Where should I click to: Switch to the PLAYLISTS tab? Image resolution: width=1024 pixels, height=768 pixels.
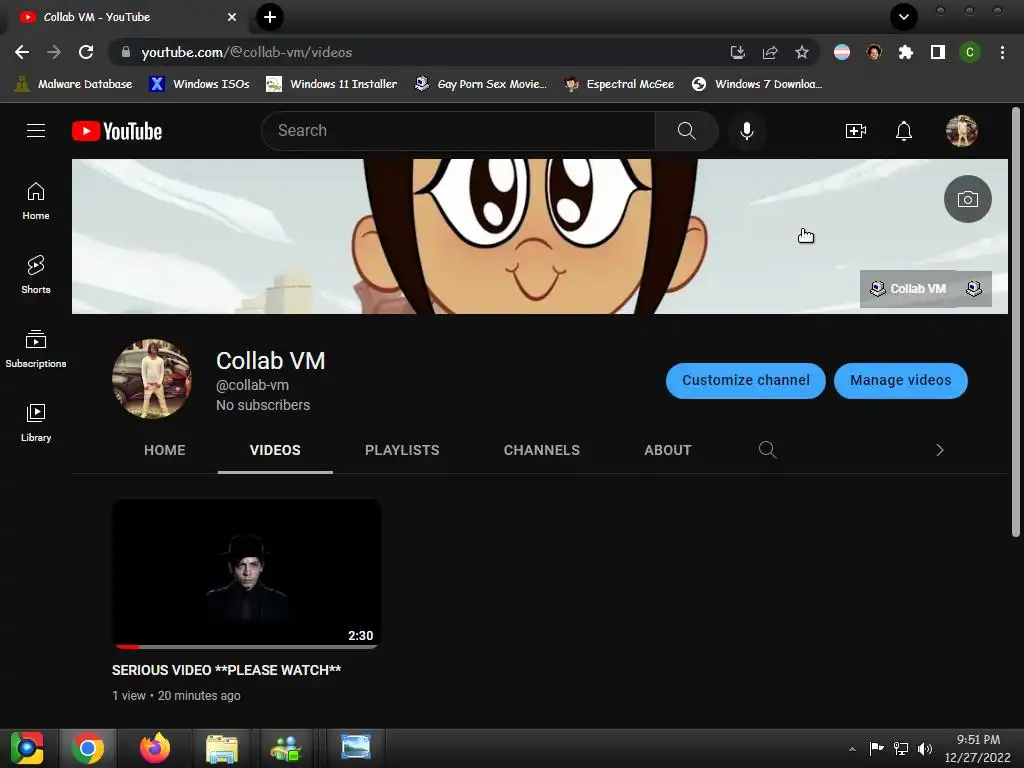tap(402, 450)
